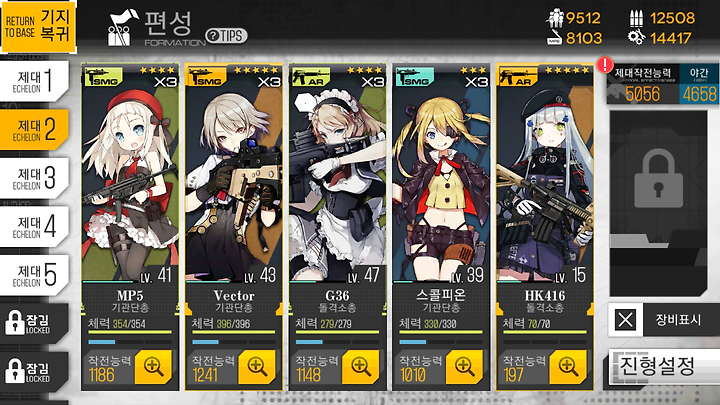The image size is (720, 405).
Task: Inspect Vector's stats with magnifier icon
Action: tap(257, 366)
